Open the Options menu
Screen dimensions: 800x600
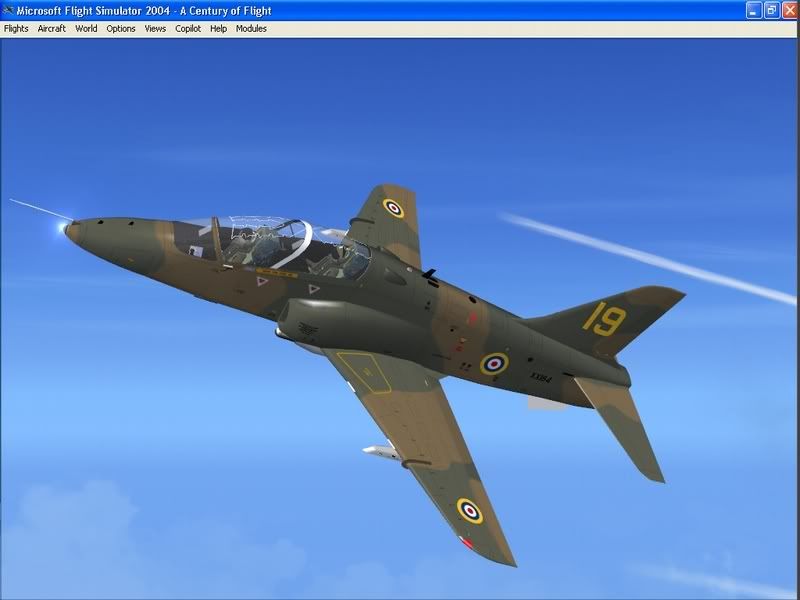(x=121, y=29)
